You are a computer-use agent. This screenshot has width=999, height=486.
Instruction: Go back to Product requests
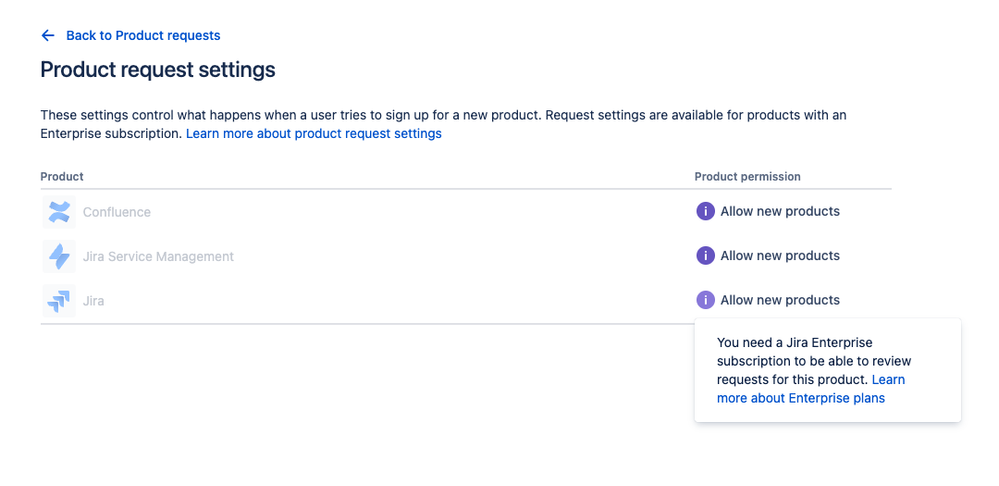(x=142, y=35)
